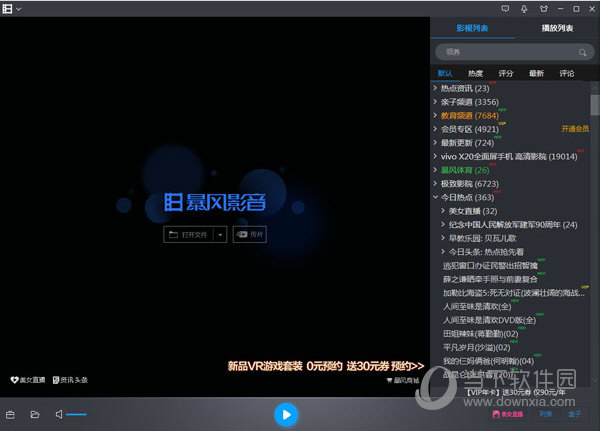Sort list by 评分
Viewport: 600px width, 431px height.
coord(506,73)
